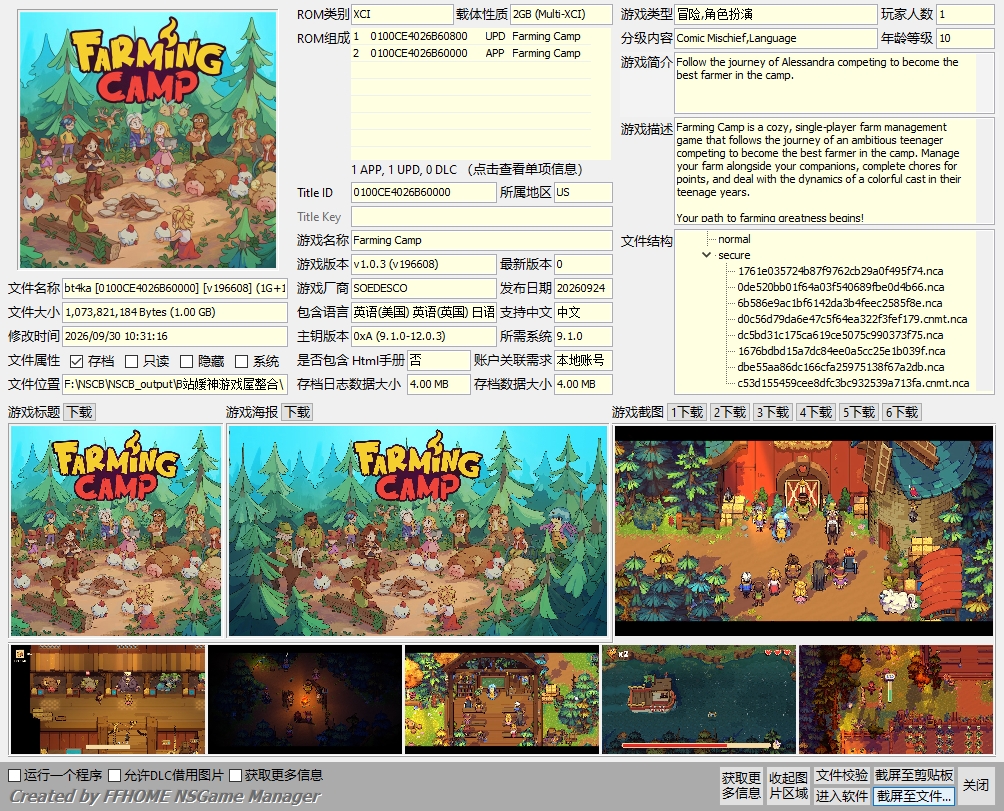Click the 游戏厂商 field SOEDESCO
This screenshot has width=1004, height=811.
pos(424,288)
